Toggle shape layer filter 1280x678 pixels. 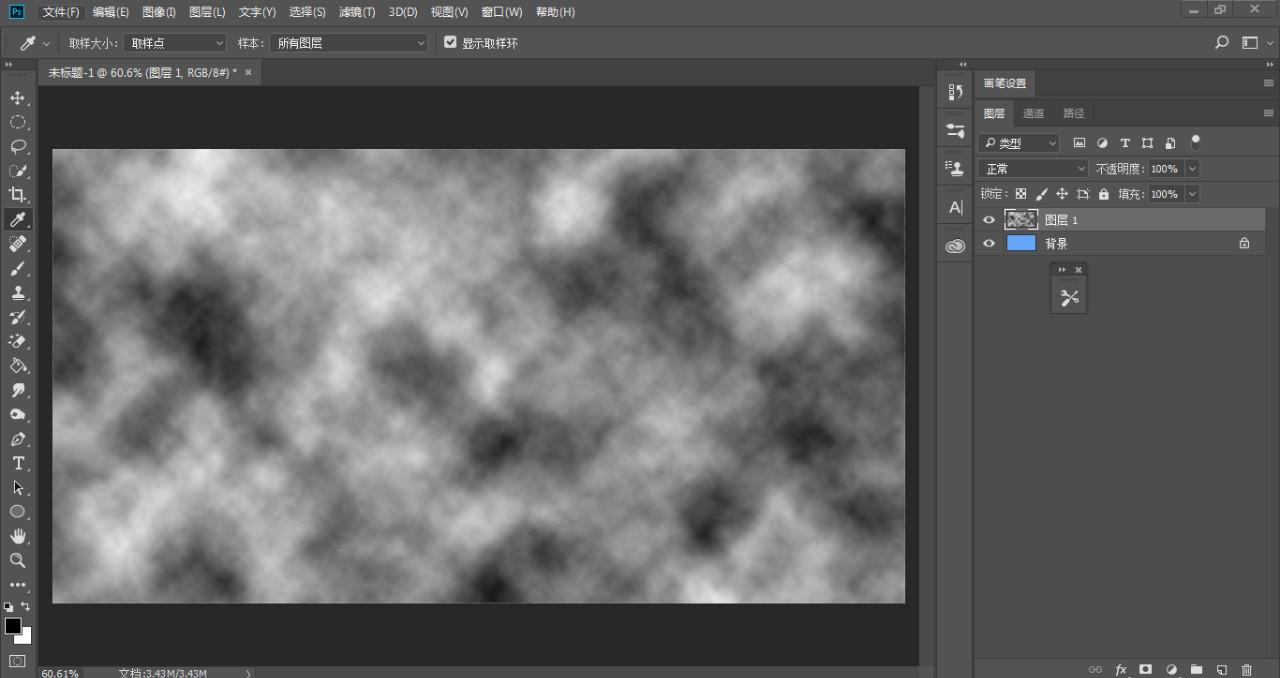coord(1147,143)
